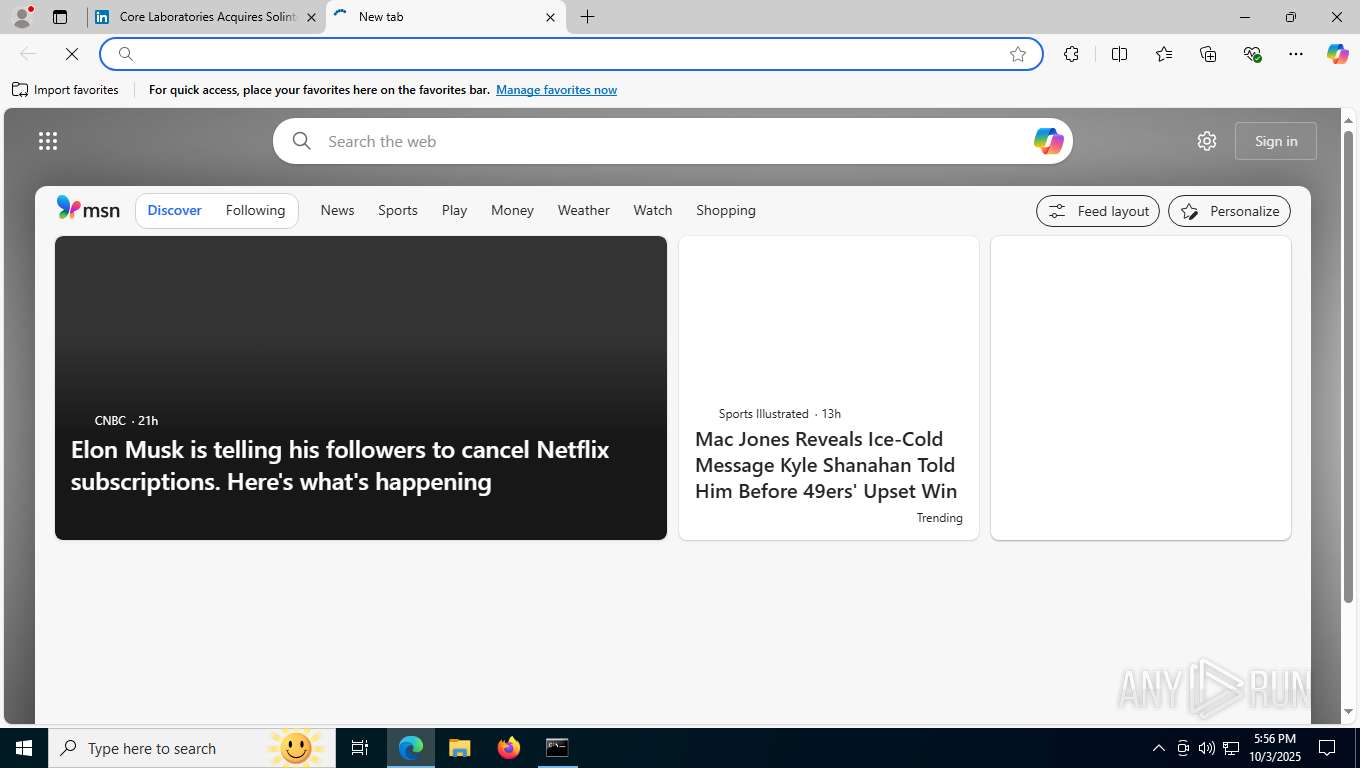Open Settings and more ellipsis menu
This screenshot has width=1360, height=768.
(1296, 54)
